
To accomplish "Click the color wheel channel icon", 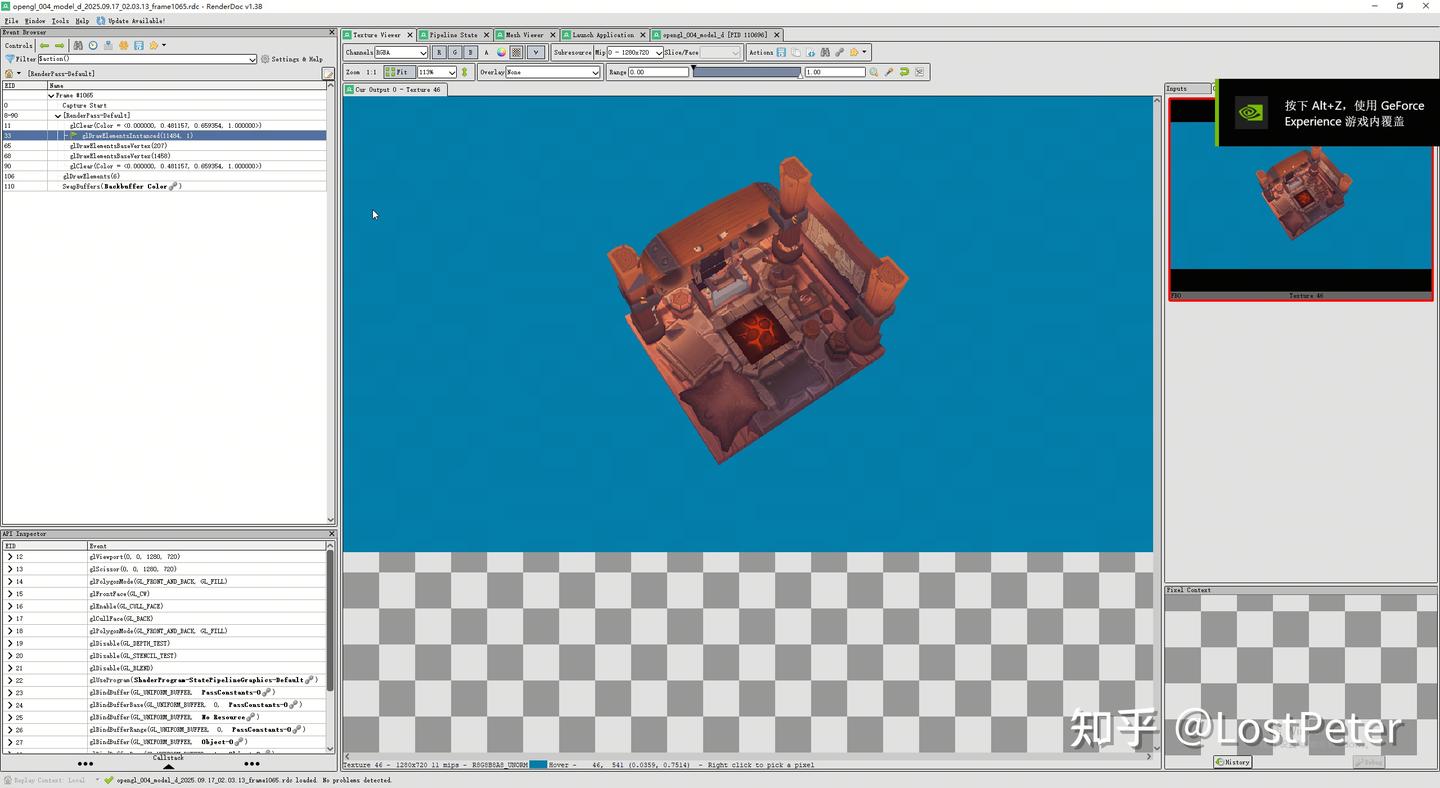I will (x=501, y=52).
